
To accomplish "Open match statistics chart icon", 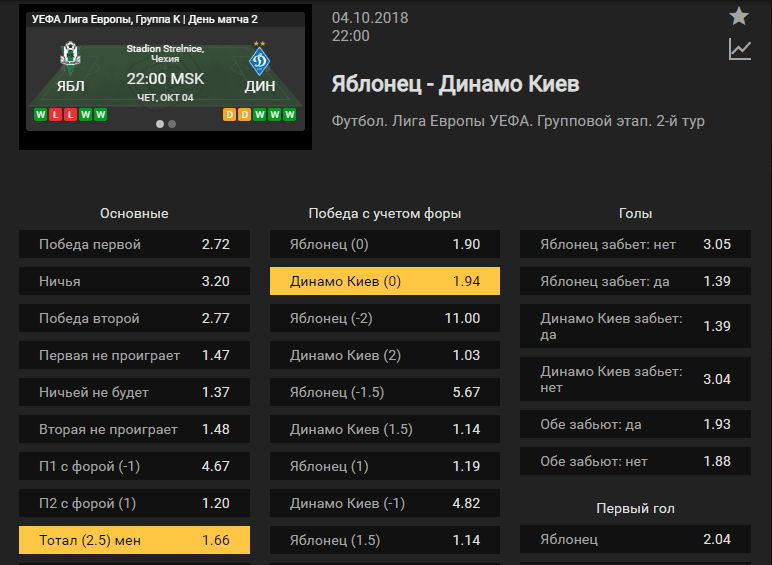I will click(x=740, y=49).
